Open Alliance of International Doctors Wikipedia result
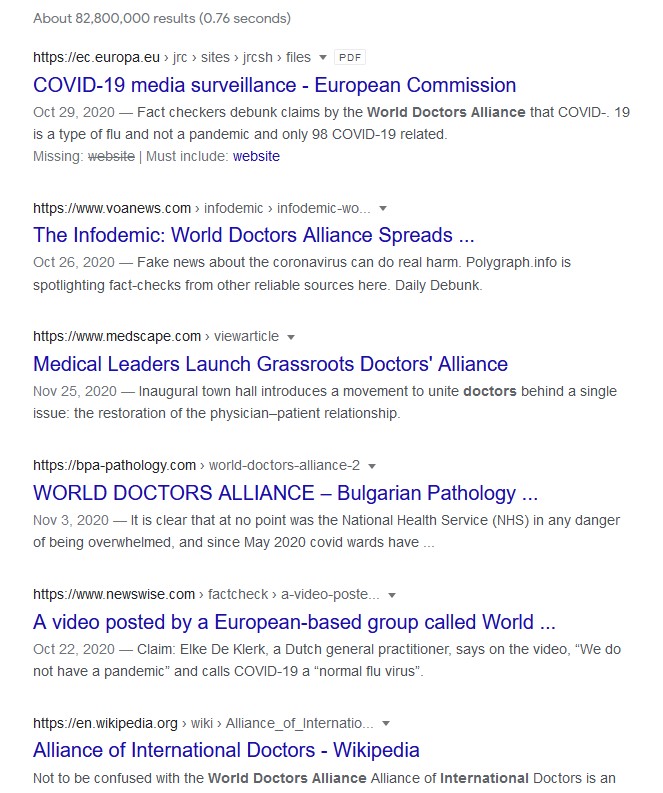Viewport: 663px width, 793px height. (x=226, y=750)
